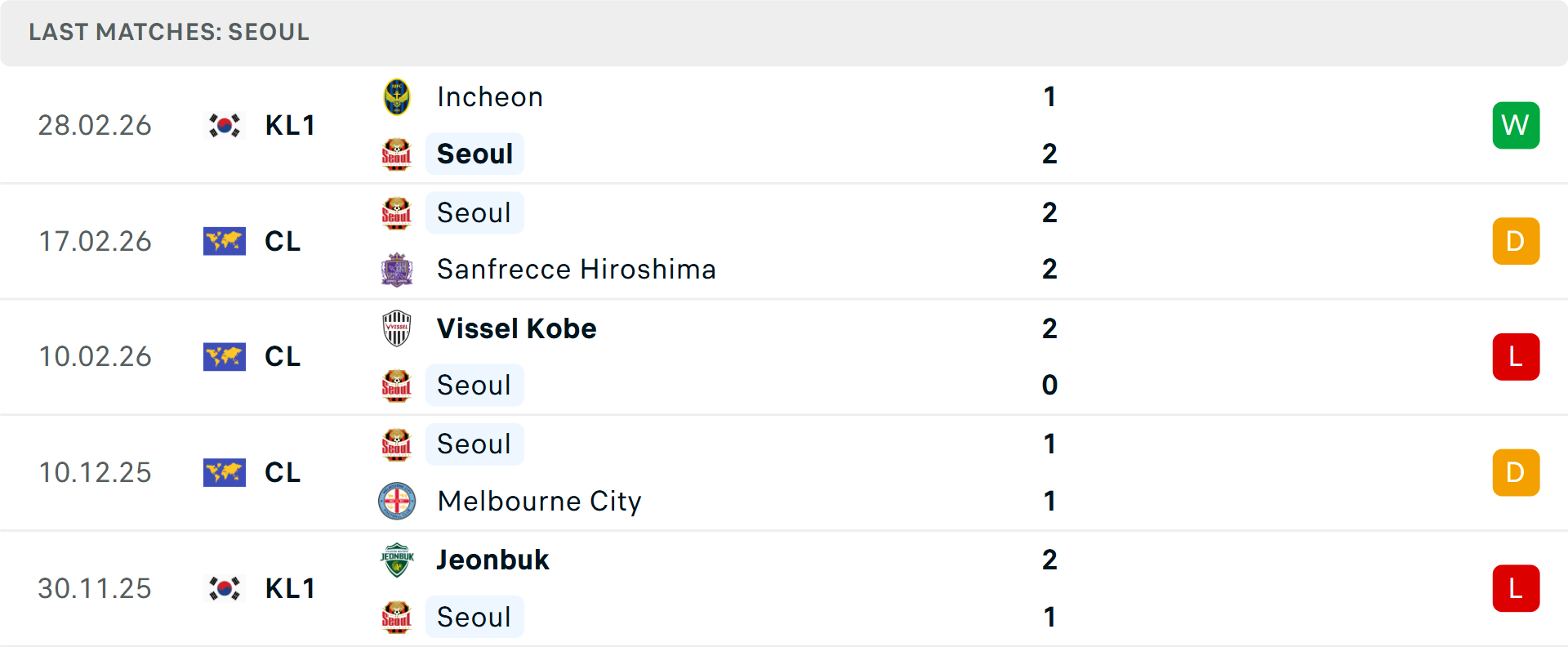1568x647 pixels.
Task: Toggle the red L badge for Jeonbuk match
Action: click(1516, 588)
